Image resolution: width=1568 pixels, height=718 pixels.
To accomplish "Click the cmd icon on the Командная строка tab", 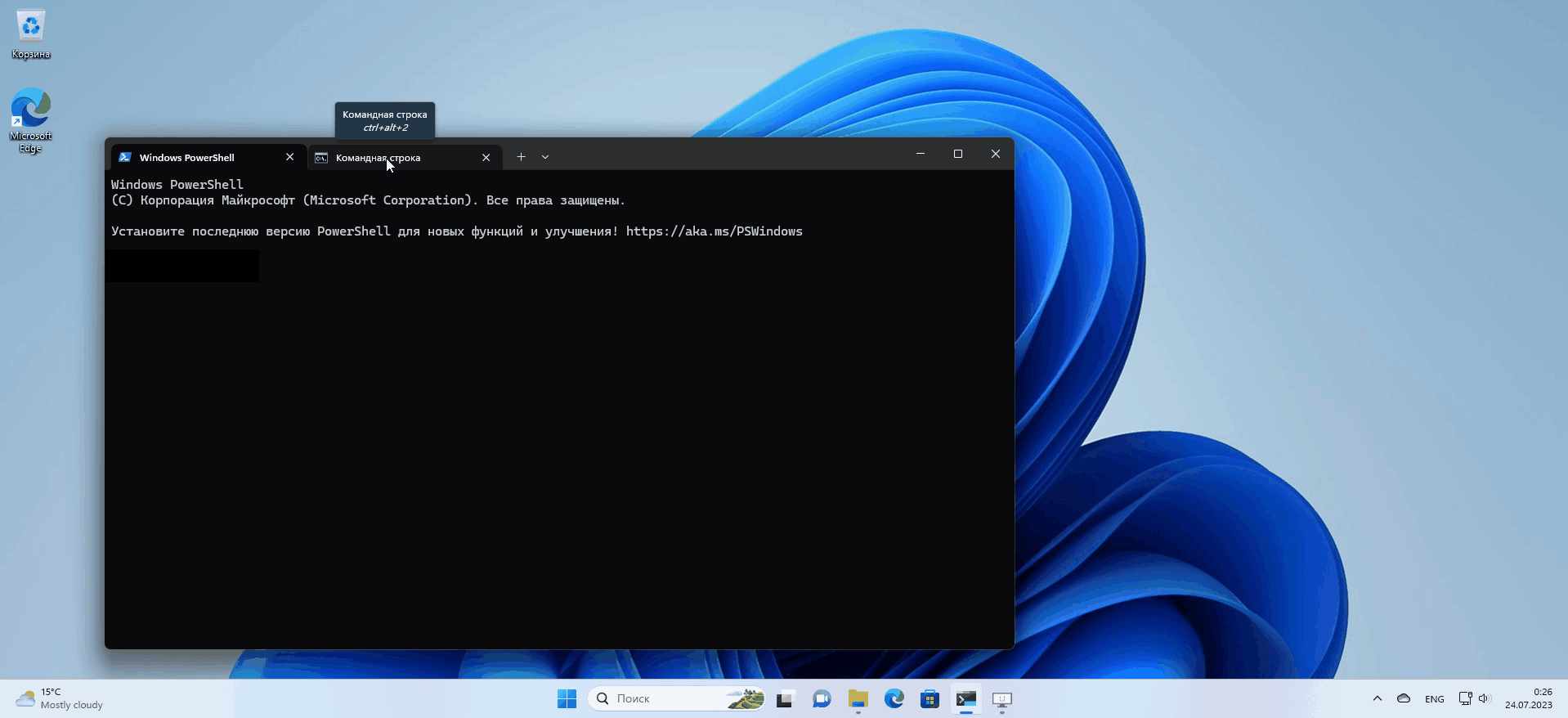I will click(321, 157).
